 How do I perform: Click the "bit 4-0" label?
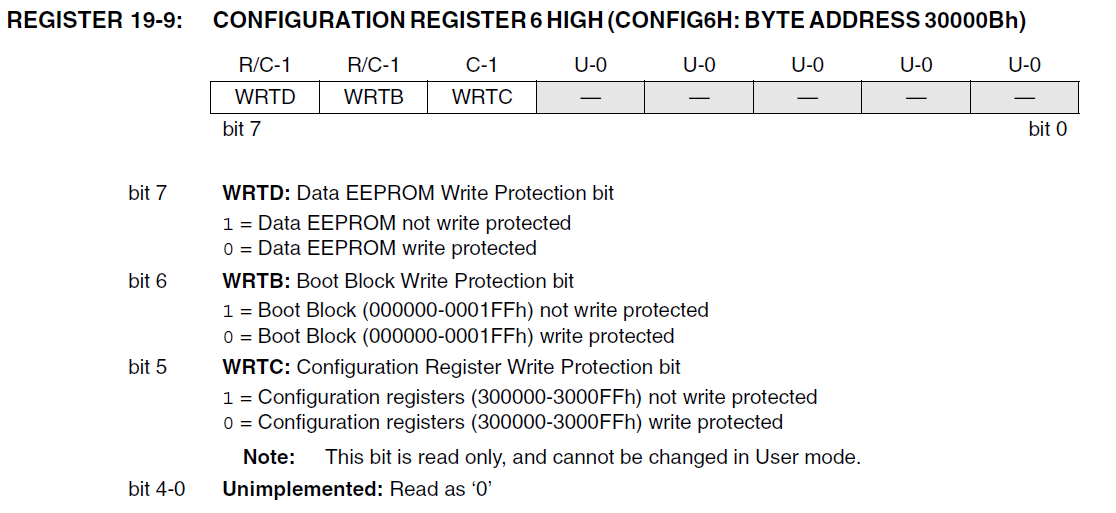coord(156,490)
